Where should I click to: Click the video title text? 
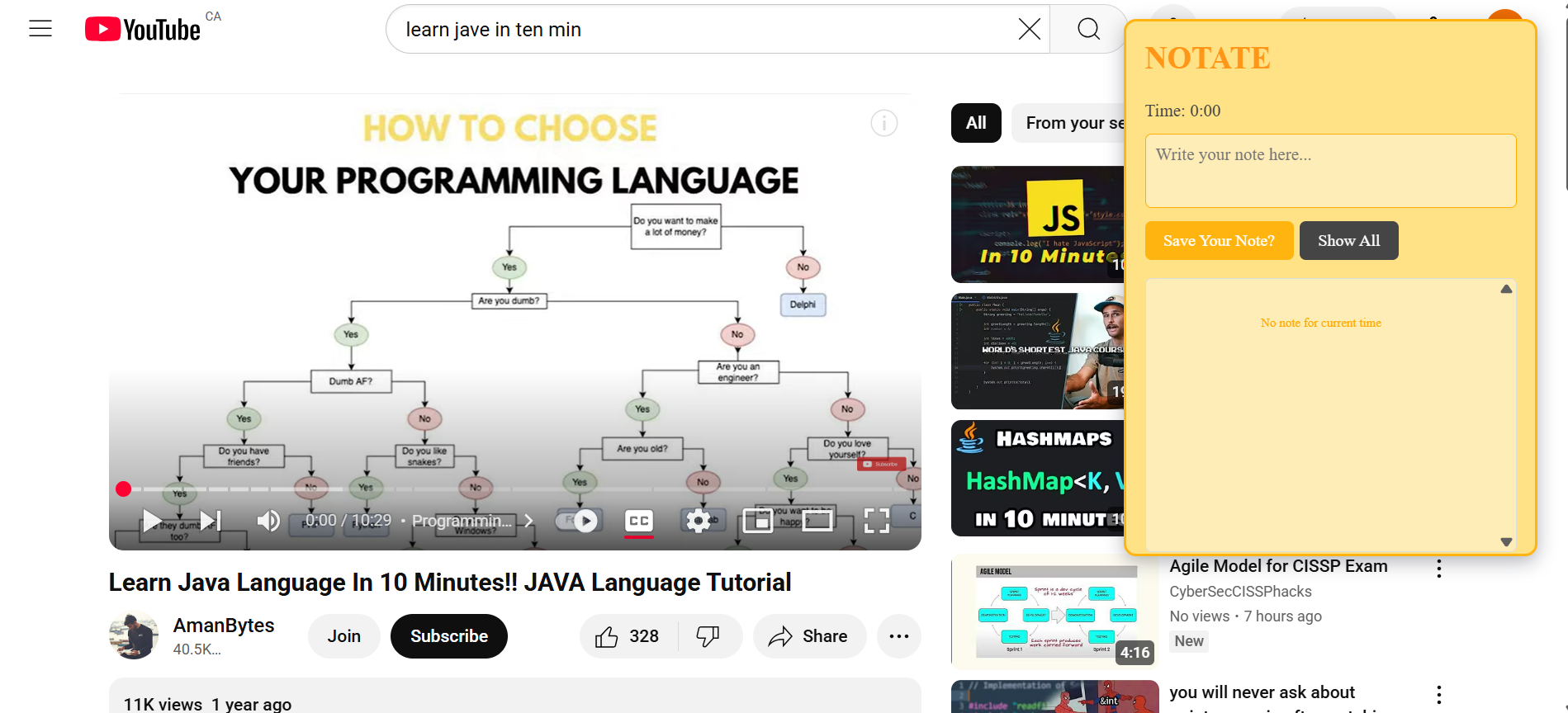(450, 583)
